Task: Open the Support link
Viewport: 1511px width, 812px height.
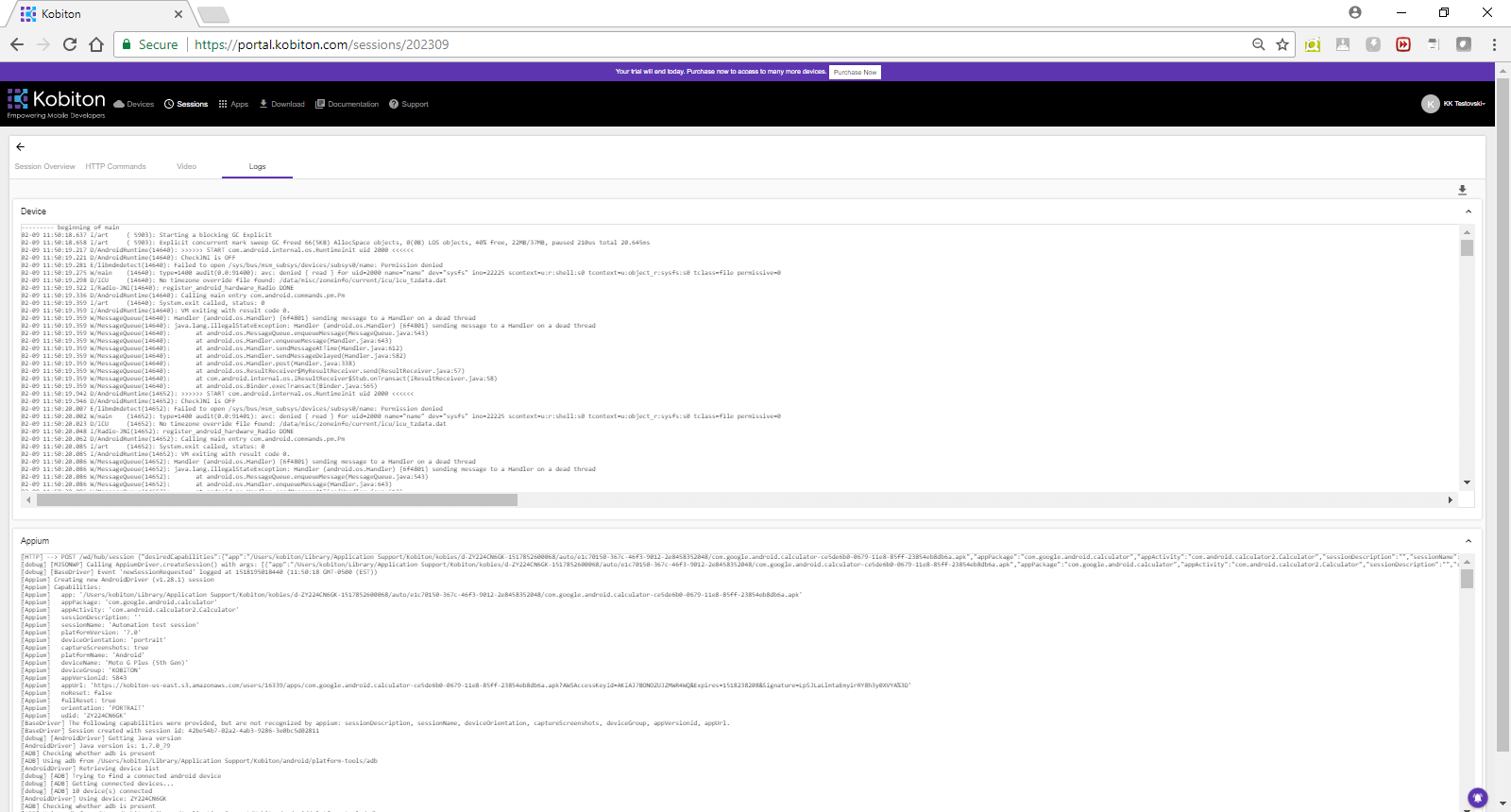Action: pyautogui.click(x=409, y=104)
